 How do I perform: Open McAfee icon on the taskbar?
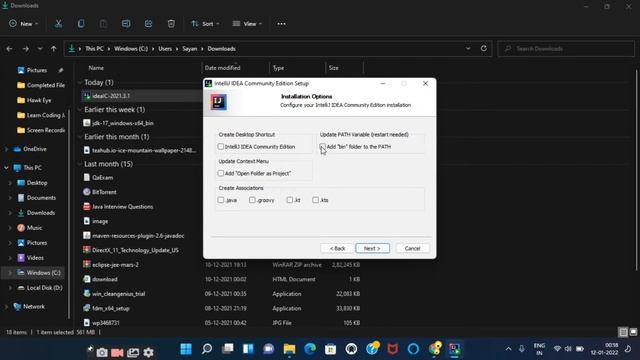pyautogui.click(x=393, y=349)
